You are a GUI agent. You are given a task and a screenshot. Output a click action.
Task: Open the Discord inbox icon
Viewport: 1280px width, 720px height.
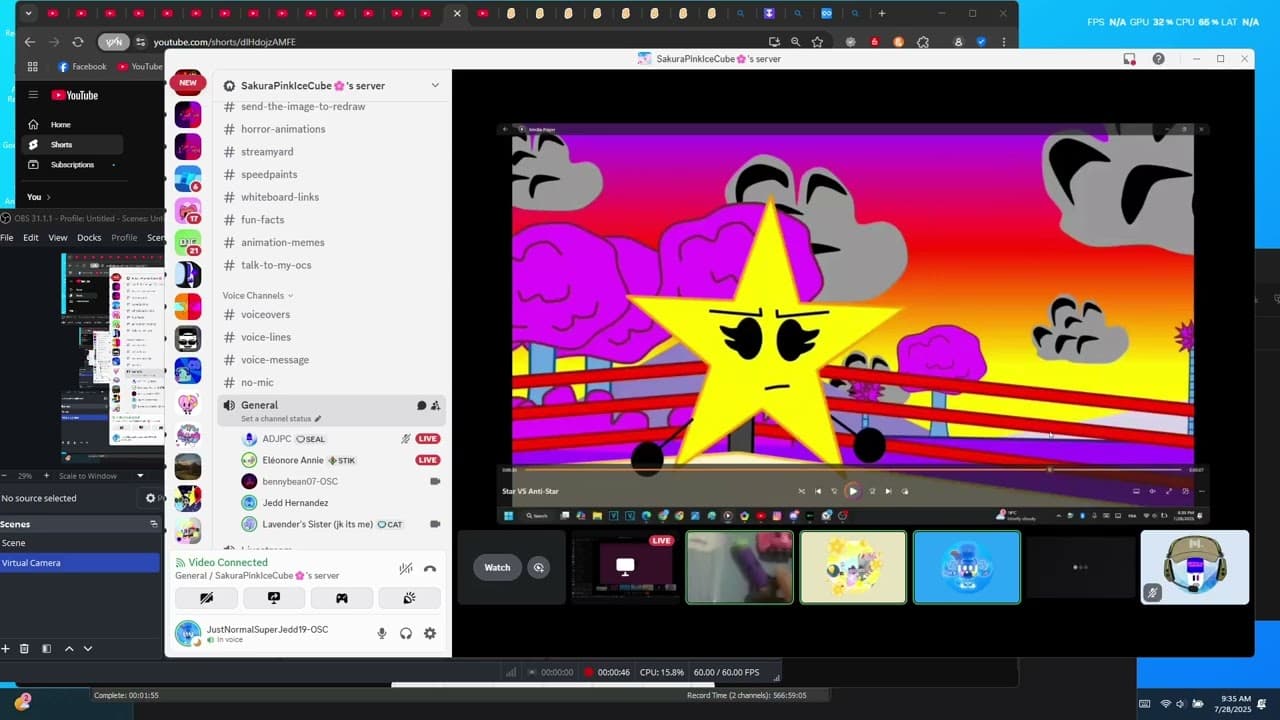pyautogui.click(x=1129, y=59)
